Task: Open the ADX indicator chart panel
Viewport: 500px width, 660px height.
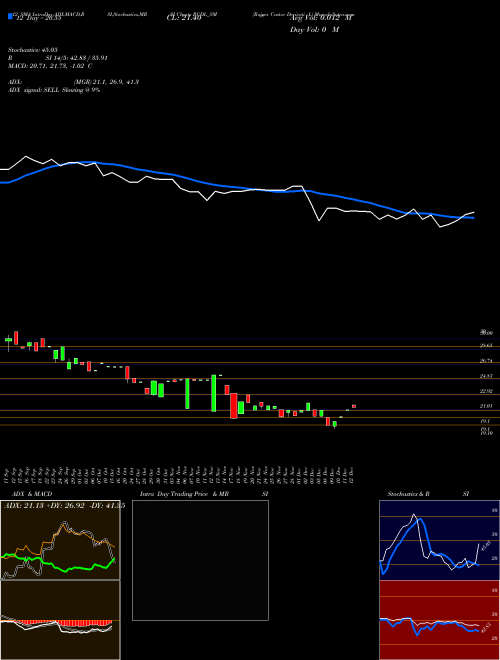Action: pos(60,540)
